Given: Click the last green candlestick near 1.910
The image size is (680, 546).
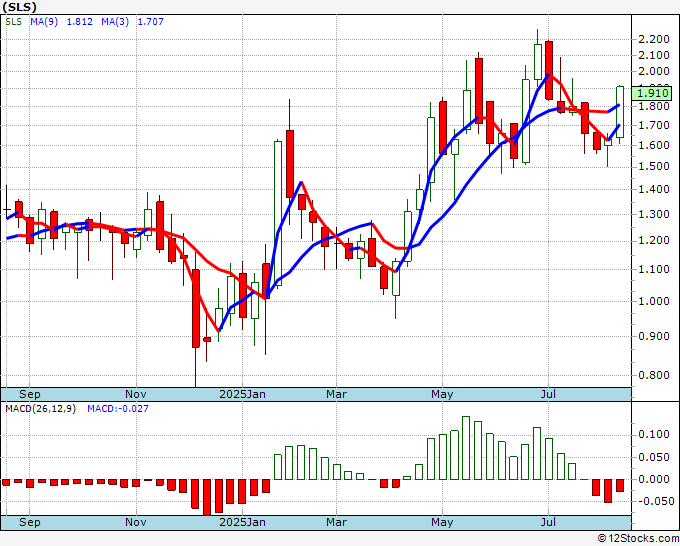Looking at the screenshot, I should pyautogui.click(x=620, y=112).
